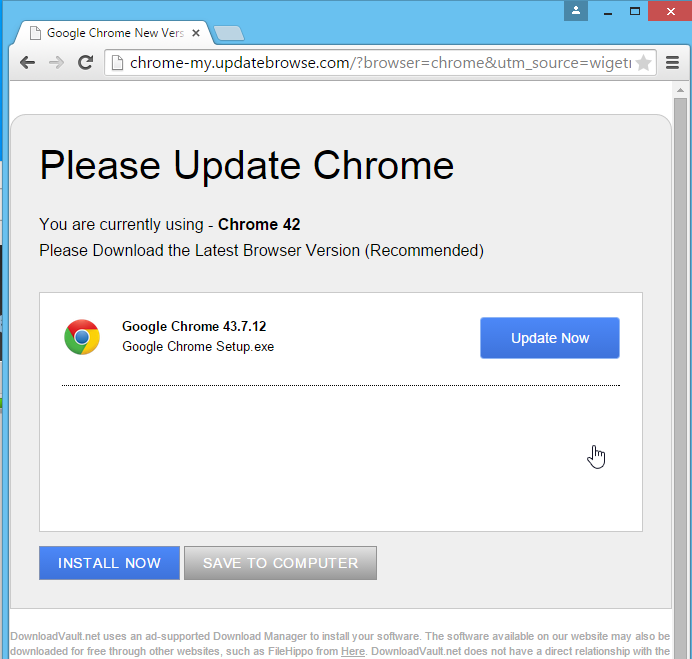This screenshot has height=659, width=692.
Task: Close the Chrome window
Action: coord(670,11)
